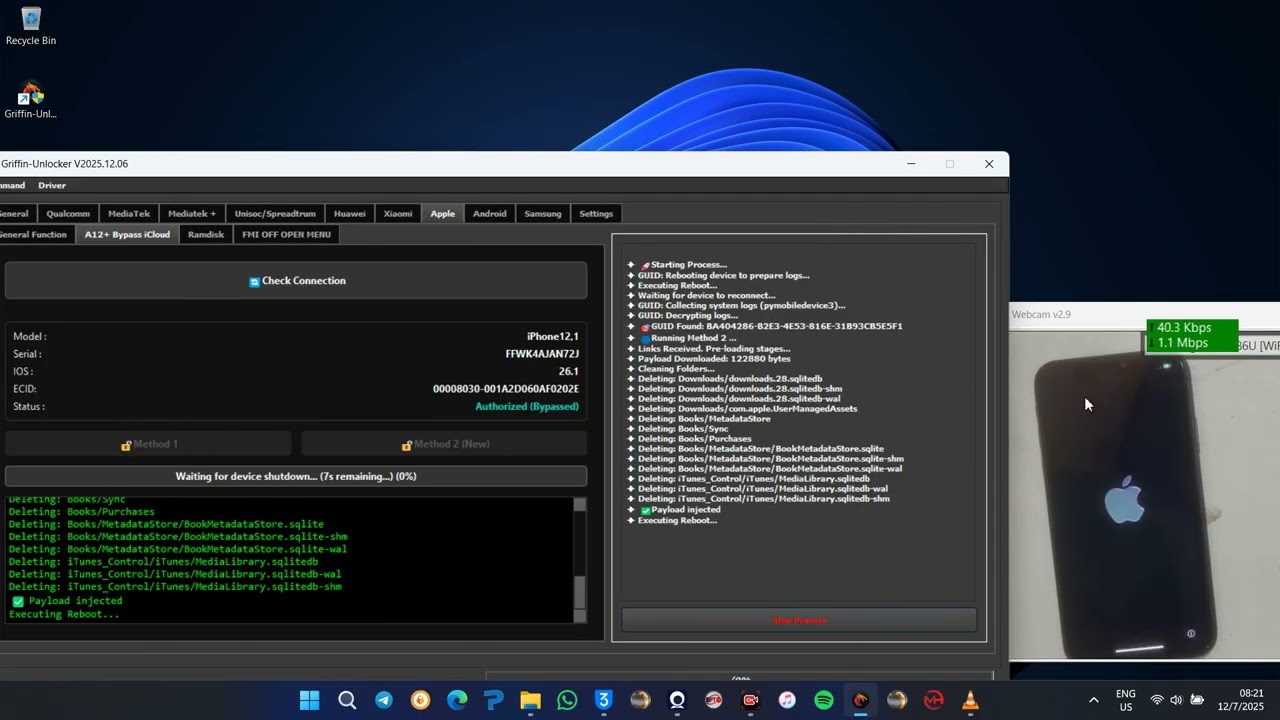Open the blue 3 shield app in taskbar

click(603, 700)
